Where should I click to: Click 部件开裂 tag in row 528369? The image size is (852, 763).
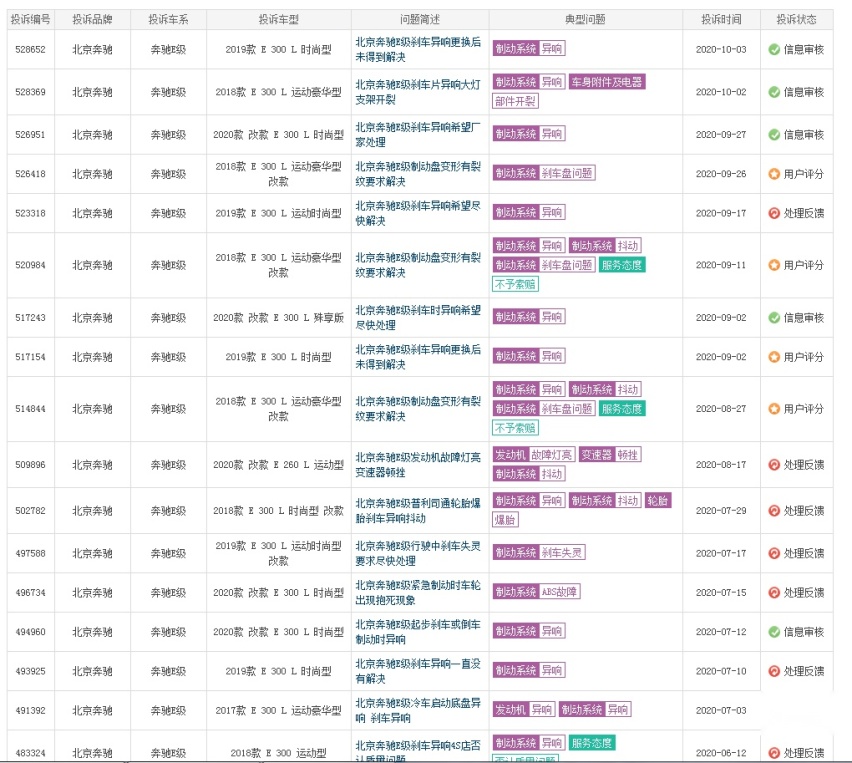pos(515,101)
